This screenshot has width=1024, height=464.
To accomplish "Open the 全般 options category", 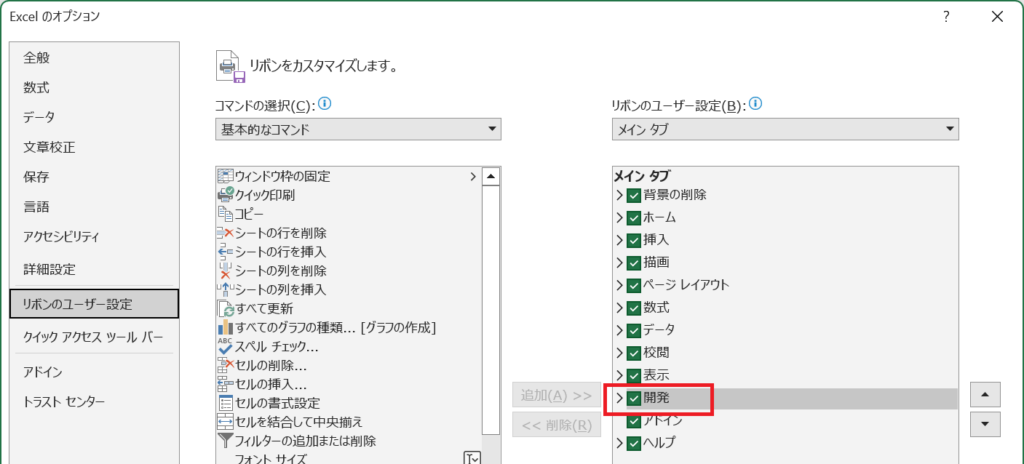I will pos(94,58).
